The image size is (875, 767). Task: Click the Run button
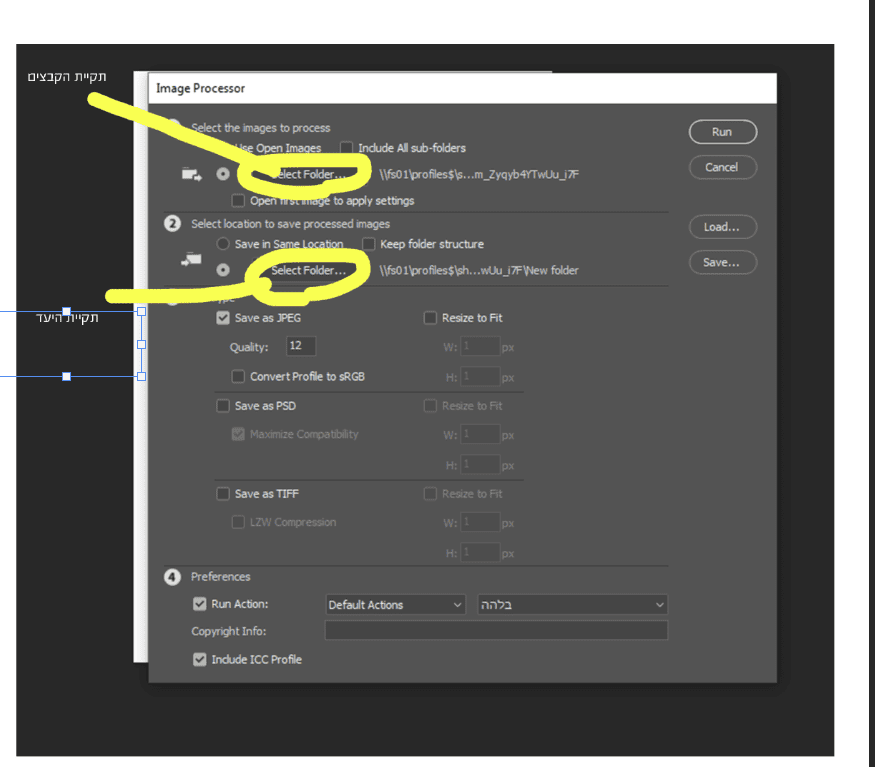coord(723,132)
